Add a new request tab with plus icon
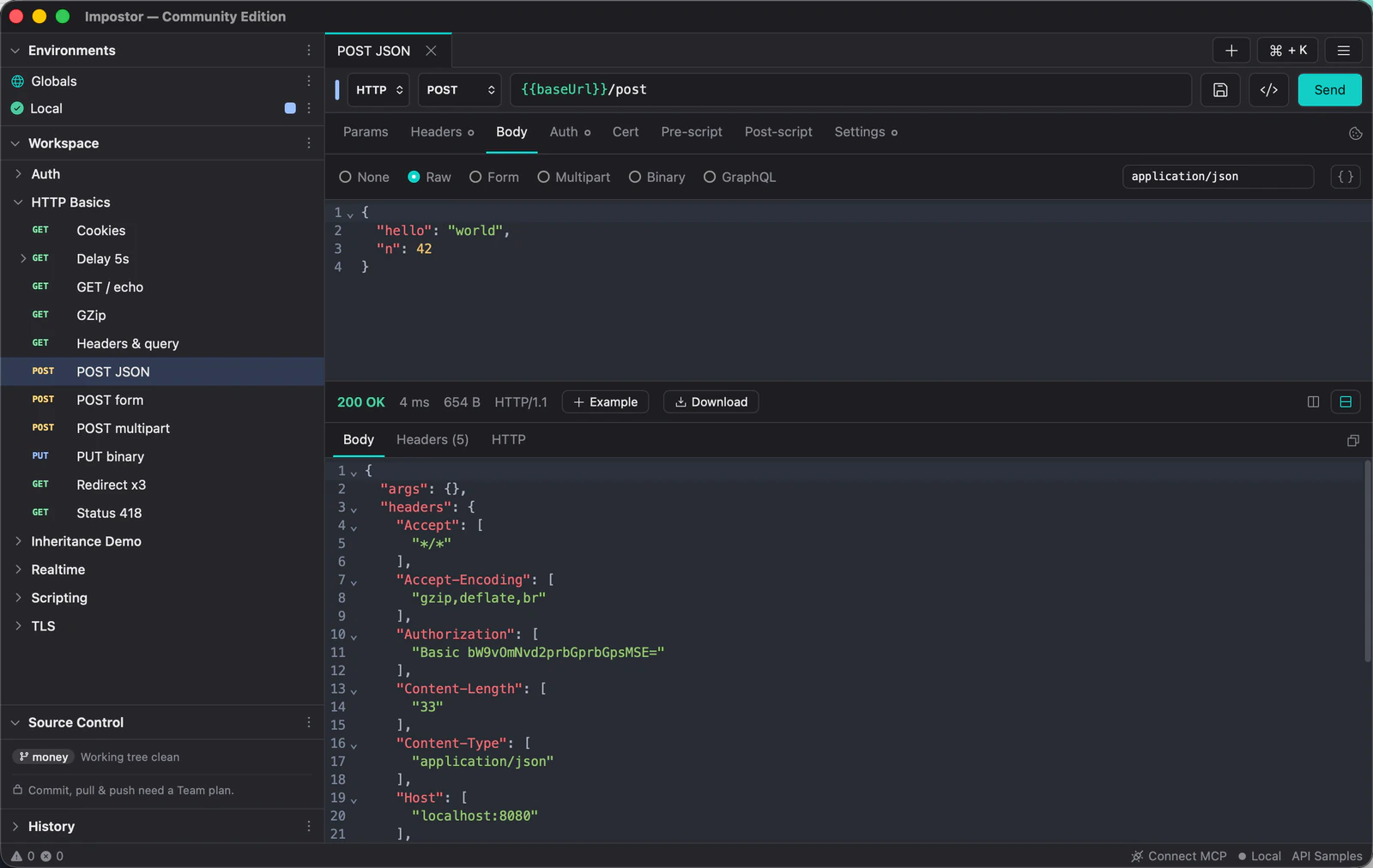Image resolution: width=1373 pixels, height=868 pixels. pyautogui.click(x=1231, y=51)
